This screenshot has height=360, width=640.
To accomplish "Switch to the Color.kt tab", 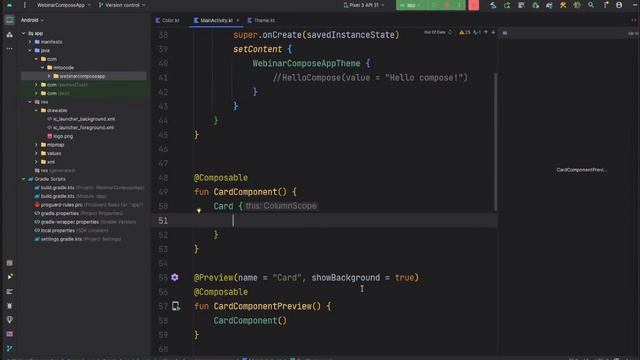I will point(168,20).
